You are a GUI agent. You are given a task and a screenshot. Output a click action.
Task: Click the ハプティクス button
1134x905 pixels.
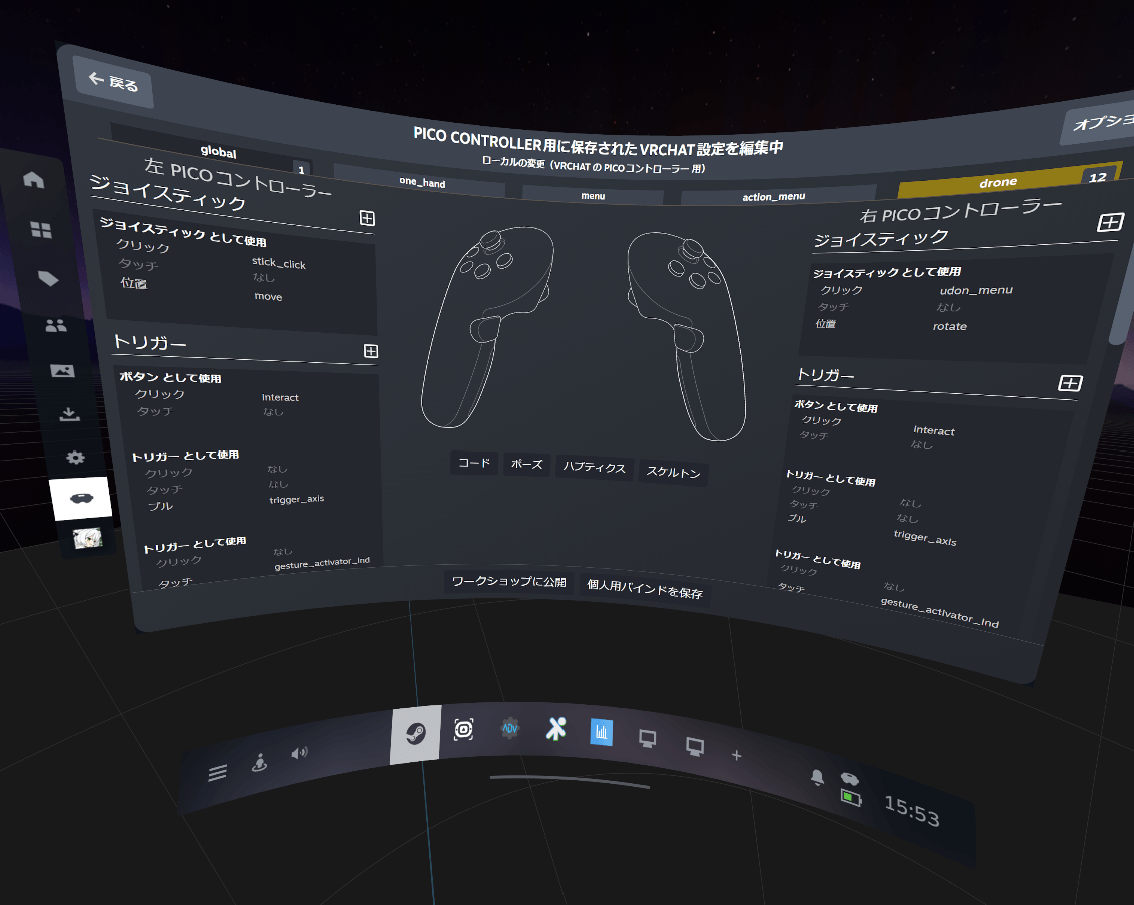click(594, 468)
